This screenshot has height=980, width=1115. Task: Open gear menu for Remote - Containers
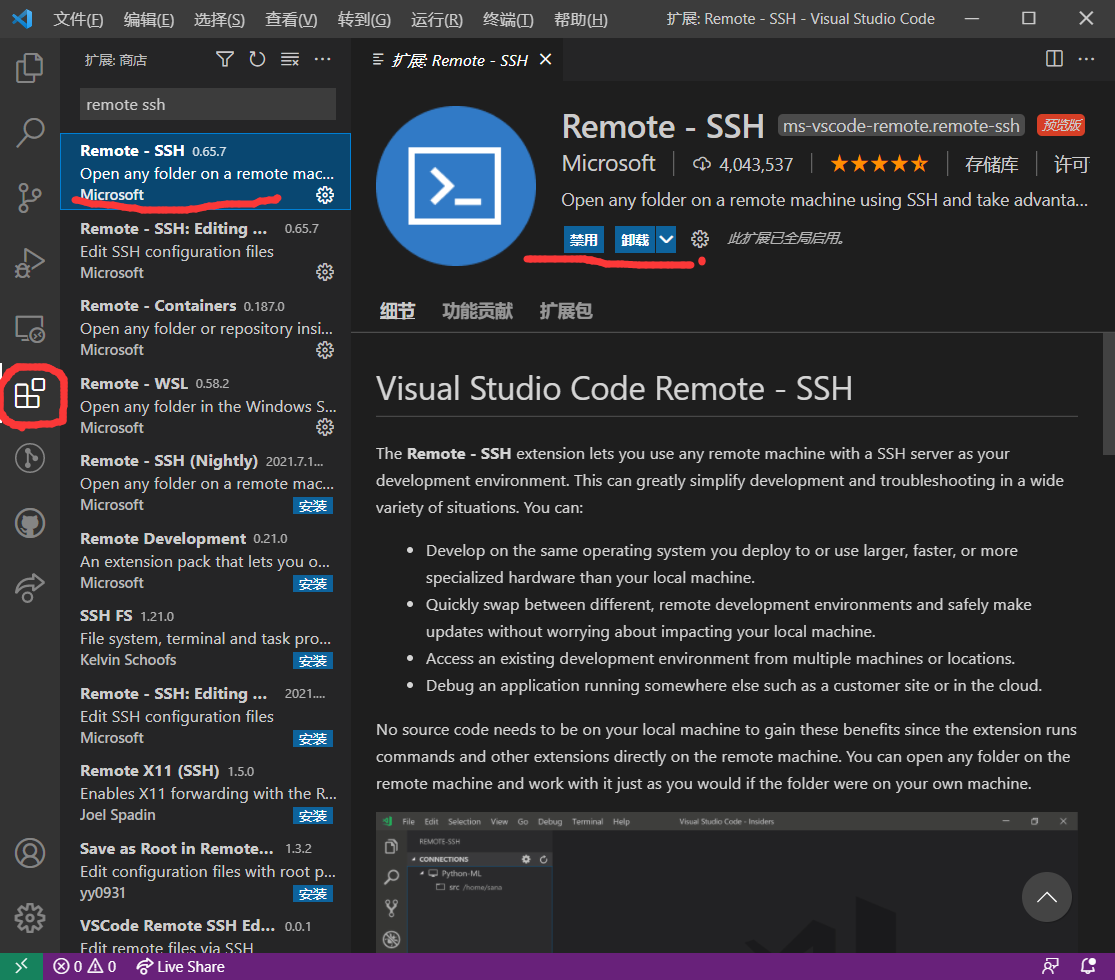(325, 350)
